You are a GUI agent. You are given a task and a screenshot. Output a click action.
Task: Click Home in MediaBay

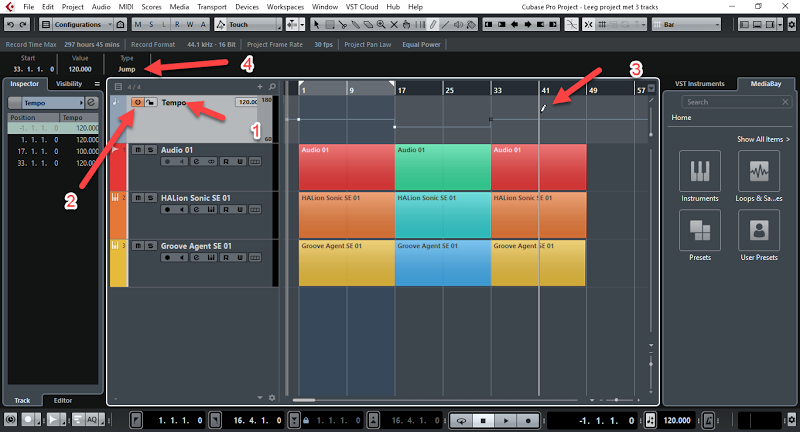[x=681, y=117]
